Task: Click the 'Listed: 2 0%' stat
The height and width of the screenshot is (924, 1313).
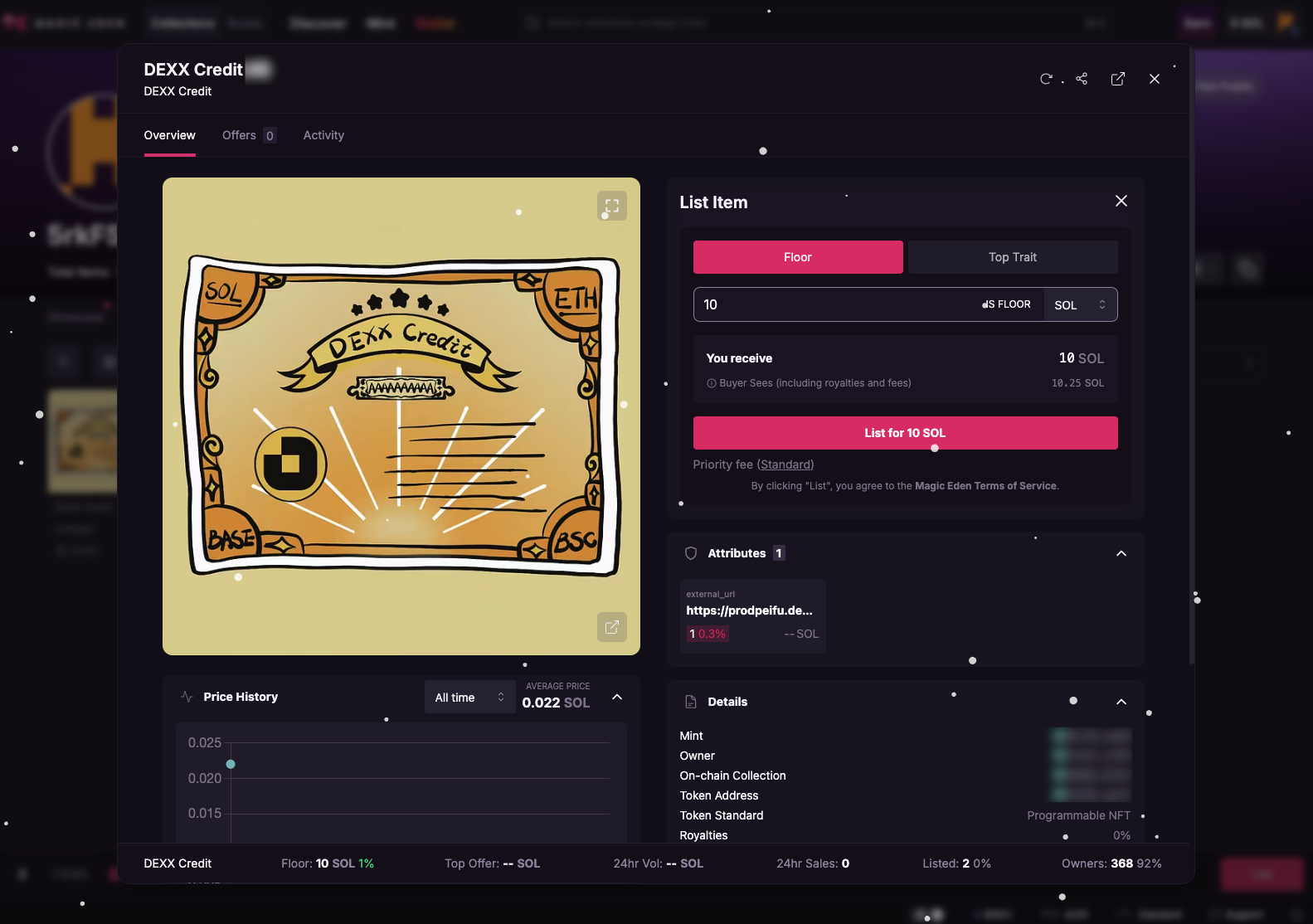Action: pos(957,863)
